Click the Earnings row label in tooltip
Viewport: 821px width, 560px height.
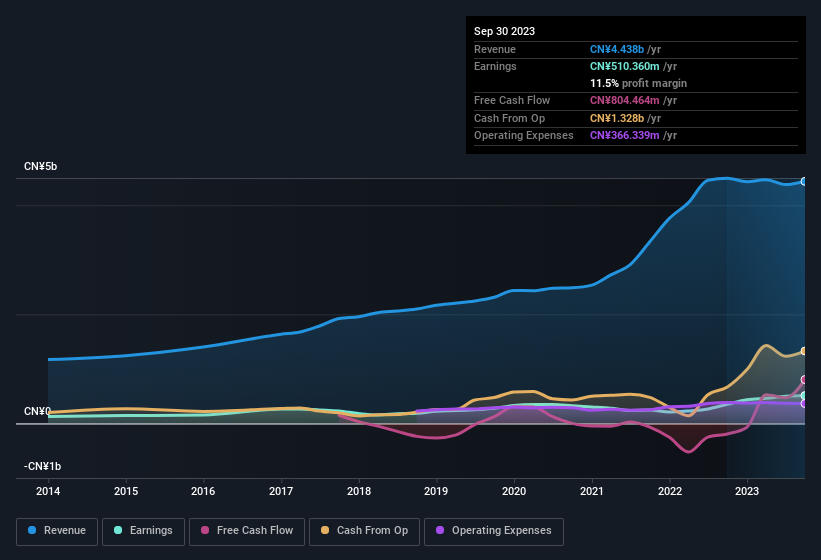coord(495,66)
